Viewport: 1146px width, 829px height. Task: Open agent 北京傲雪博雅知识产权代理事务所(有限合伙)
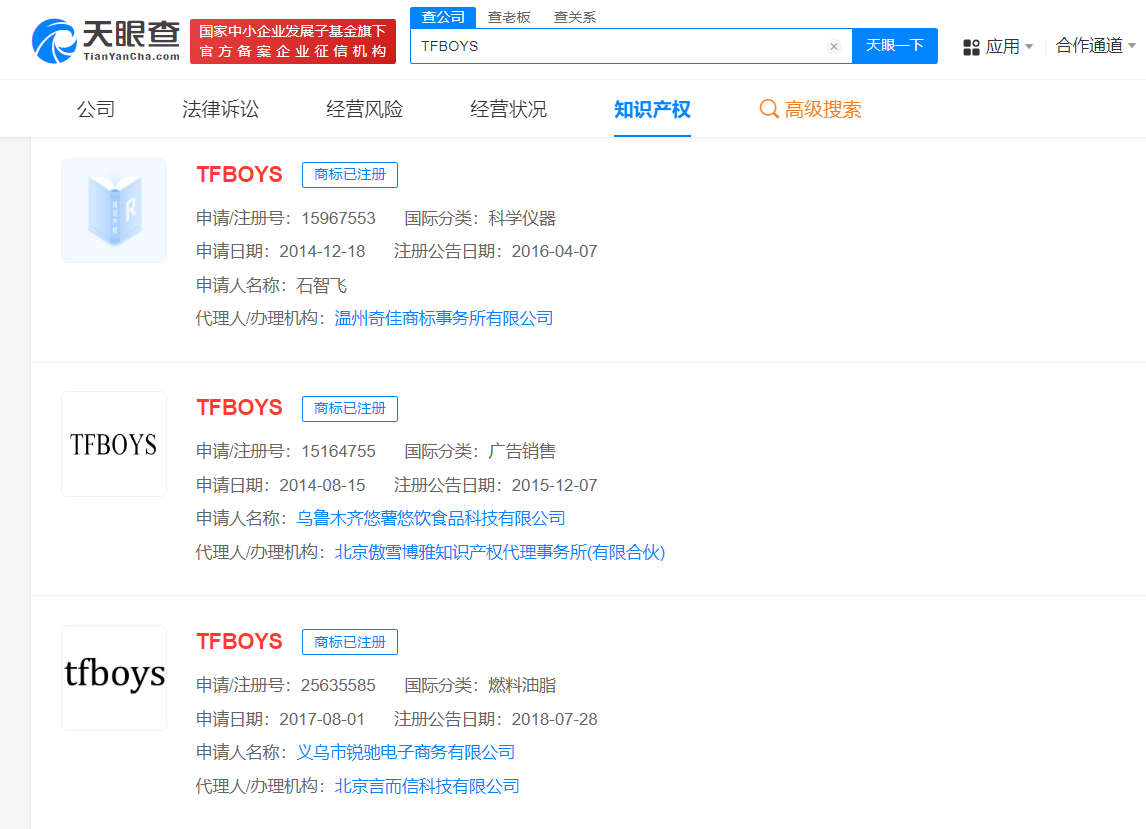click(500, 553)
